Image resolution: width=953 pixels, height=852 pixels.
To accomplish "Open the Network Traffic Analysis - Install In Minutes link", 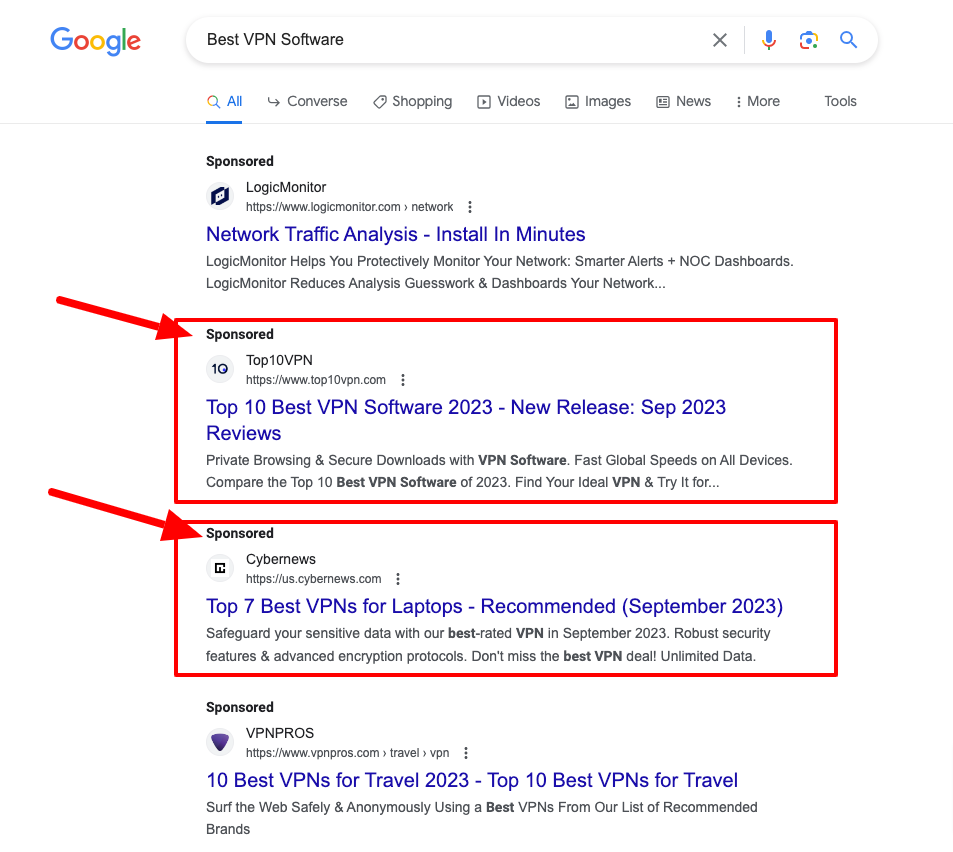I will 396,234.
